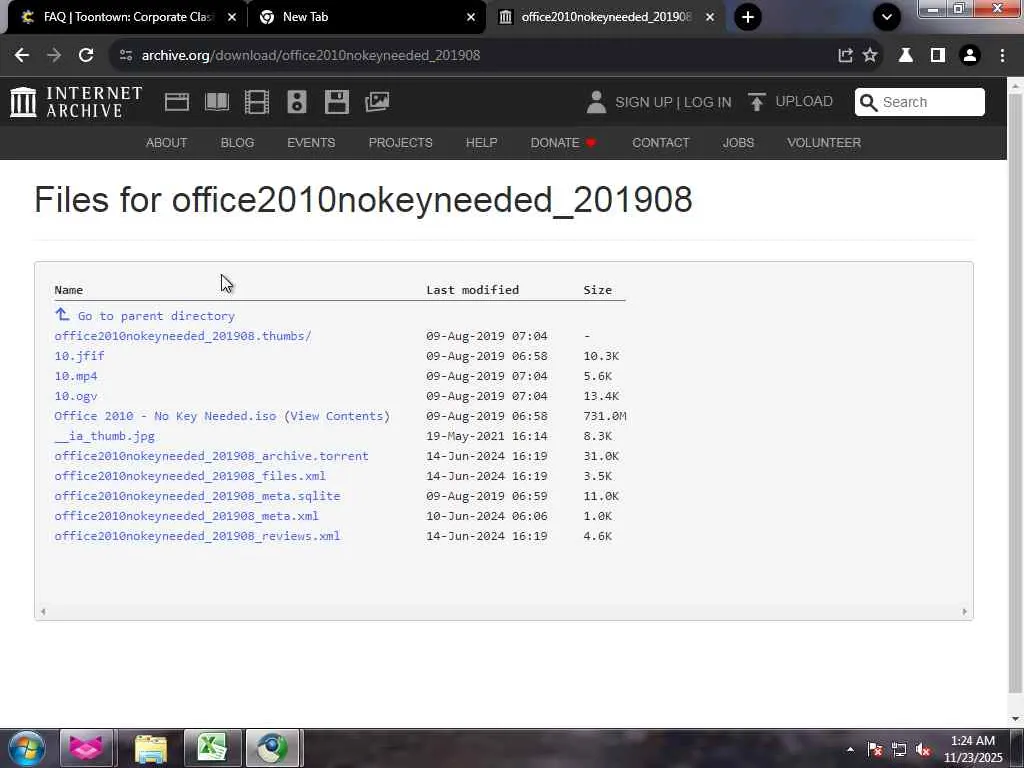This screenshot has width=1024, height=768.
Task: Click the SIGN UP link
Action: click(643, 103)
